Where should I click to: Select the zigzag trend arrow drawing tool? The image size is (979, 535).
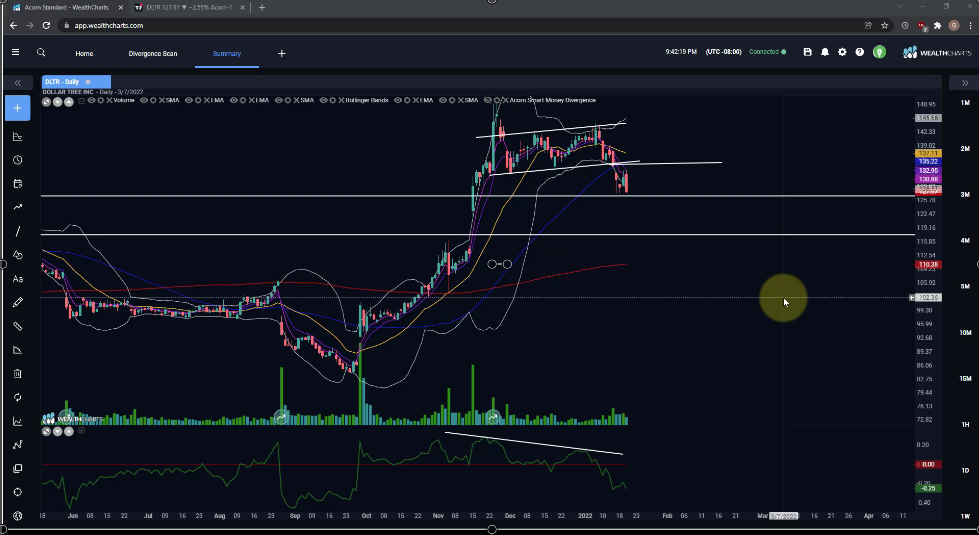(x=17, y=207)
